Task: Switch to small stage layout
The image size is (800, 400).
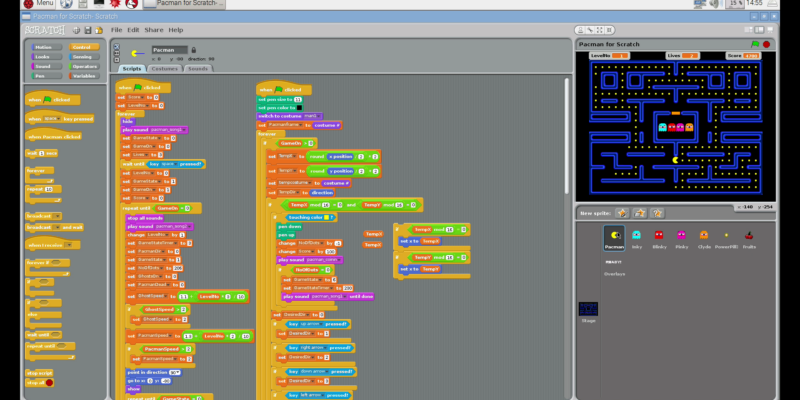Action: tap(748, 30)
